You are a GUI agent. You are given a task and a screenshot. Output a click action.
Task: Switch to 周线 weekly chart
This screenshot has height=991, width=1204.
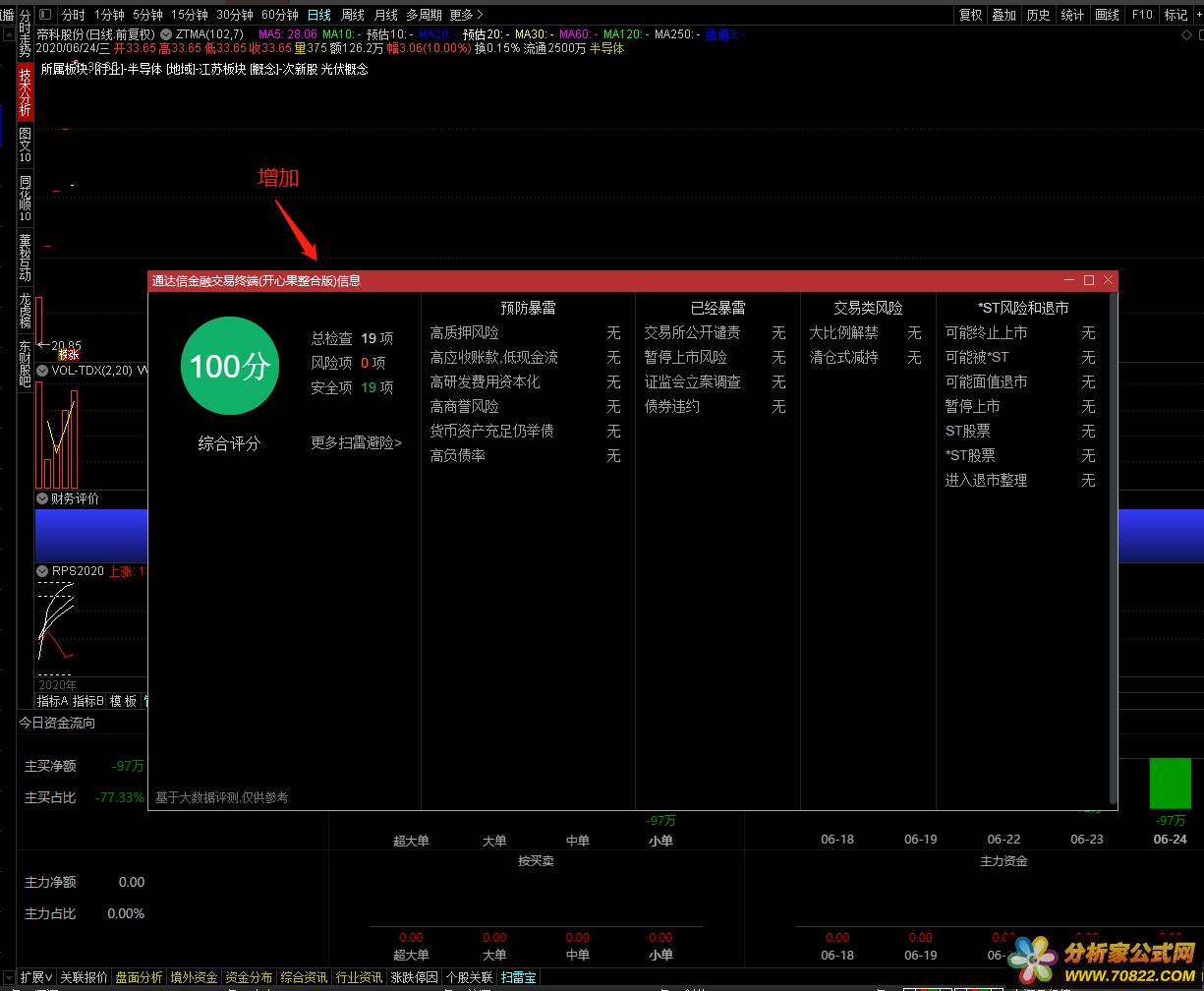click(353, 15)
